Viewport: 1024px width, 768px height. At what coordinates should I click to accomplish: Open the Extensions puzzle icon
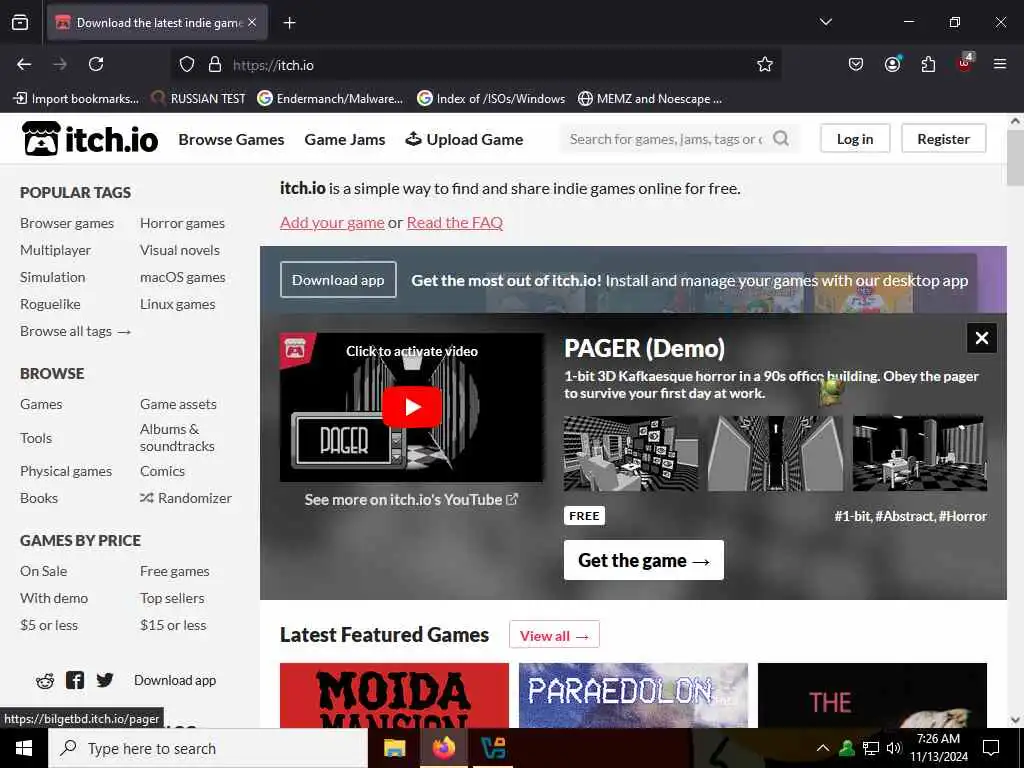coord(928,64)
